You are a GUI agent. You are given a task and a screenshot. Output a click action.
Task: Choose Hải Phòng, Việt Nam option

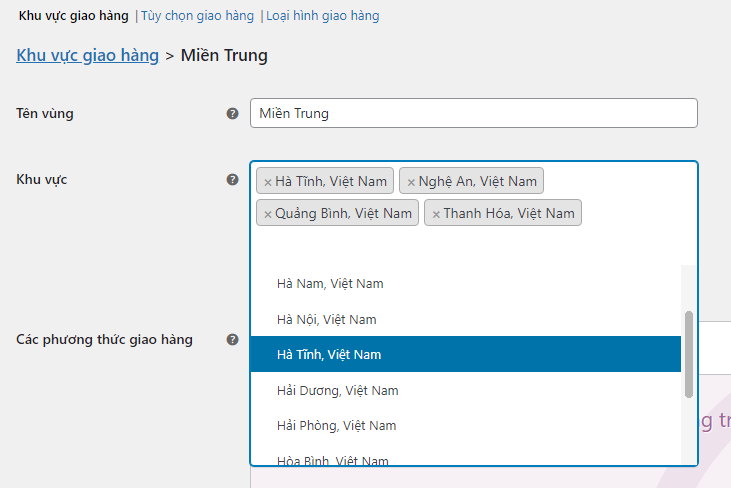pyautogui.click(x=336, y=426)
